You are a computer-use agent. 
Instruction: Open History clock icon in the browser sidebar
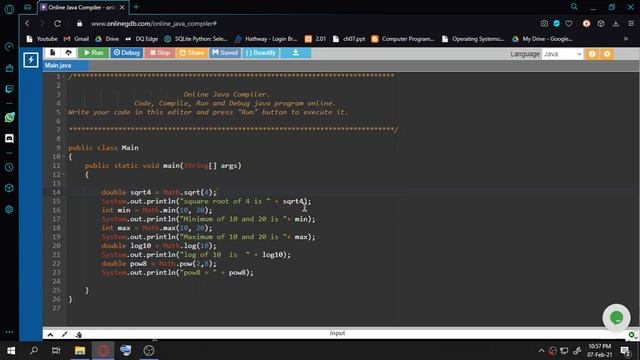(9, 167)
